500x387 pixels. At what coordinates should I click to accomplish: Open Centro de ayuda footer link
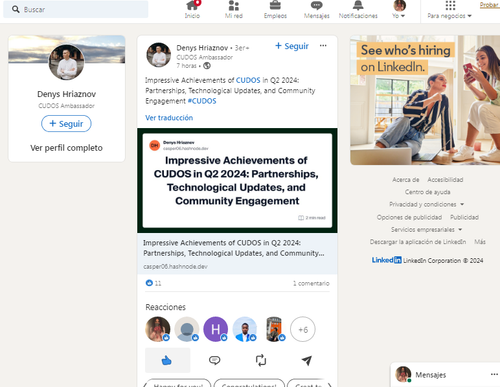[x=427, y=192]
